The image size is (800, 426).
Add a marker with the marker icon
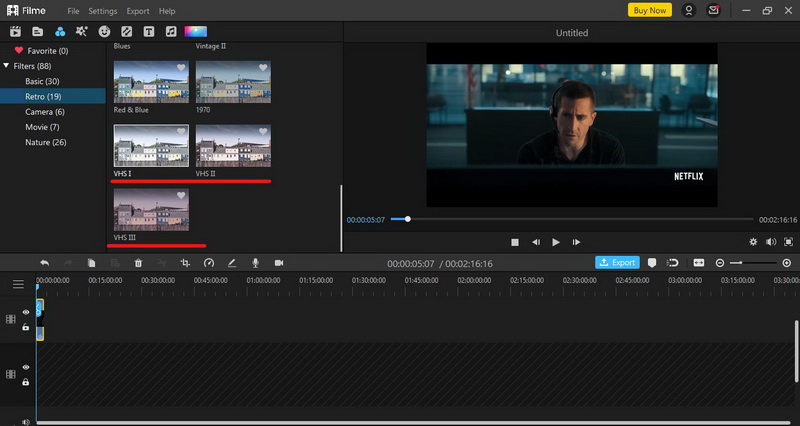tap(652, 263)
